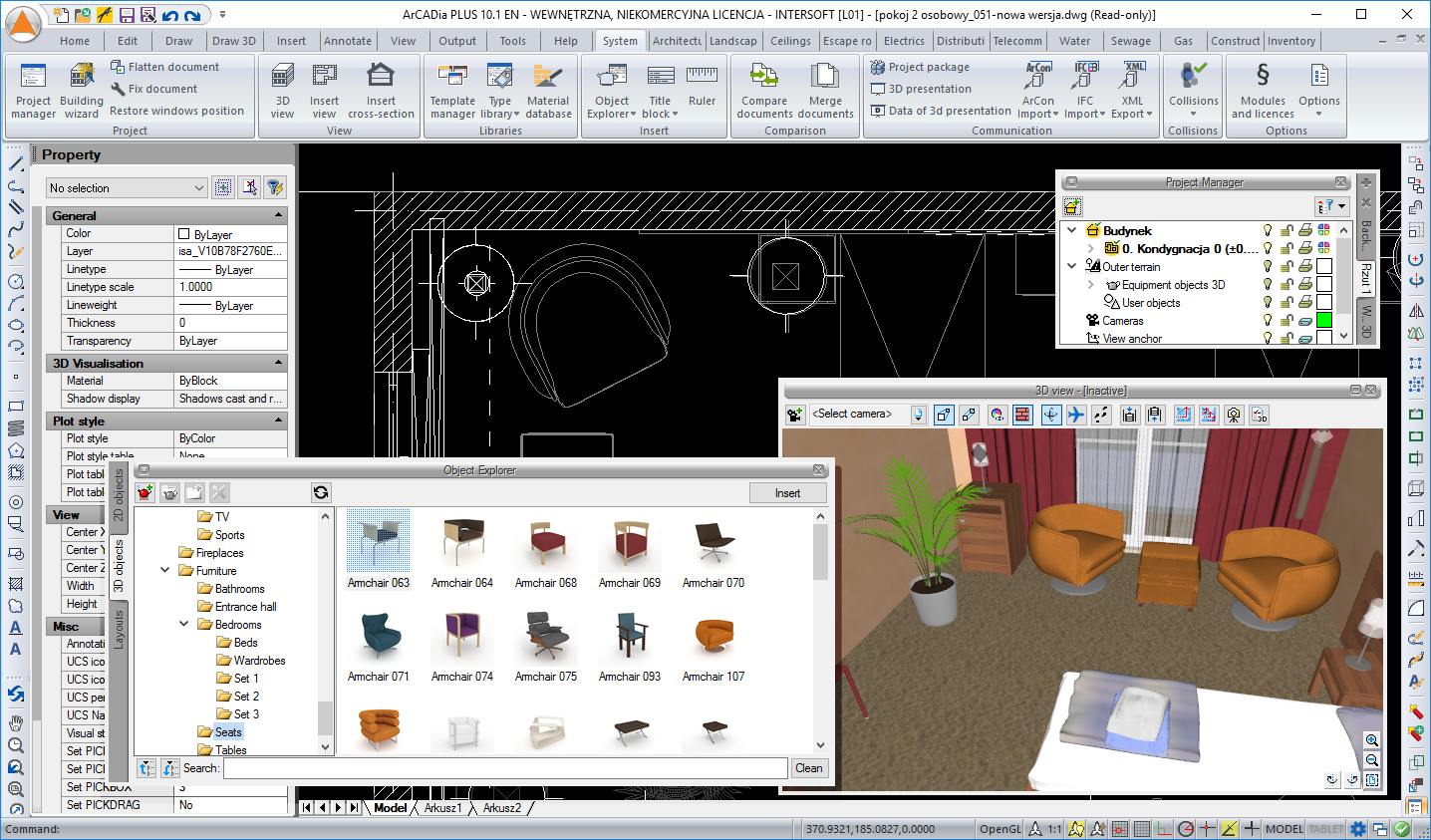The width and height of the screenshot is (1431, 840).
Task: Open the 3D view
Action: 283,90
